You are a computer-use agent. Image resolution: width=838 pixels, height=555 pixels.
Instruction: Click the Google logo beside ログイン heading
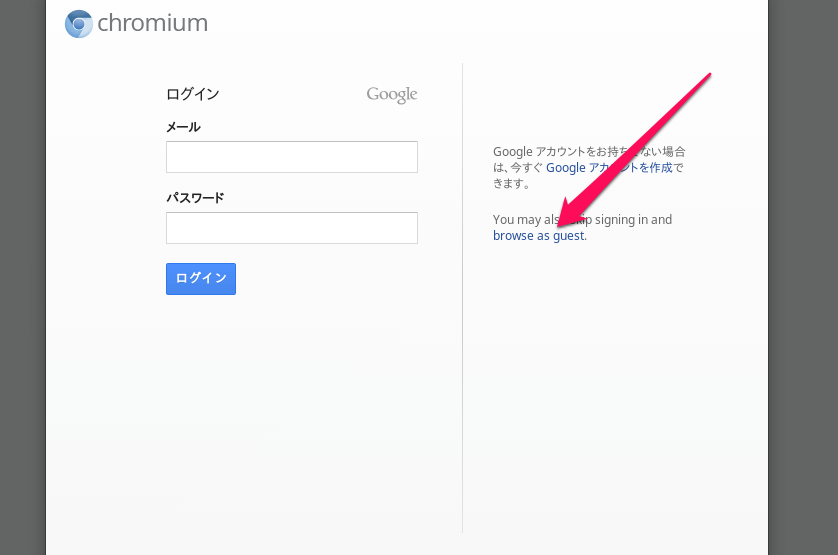coord(392,95)
